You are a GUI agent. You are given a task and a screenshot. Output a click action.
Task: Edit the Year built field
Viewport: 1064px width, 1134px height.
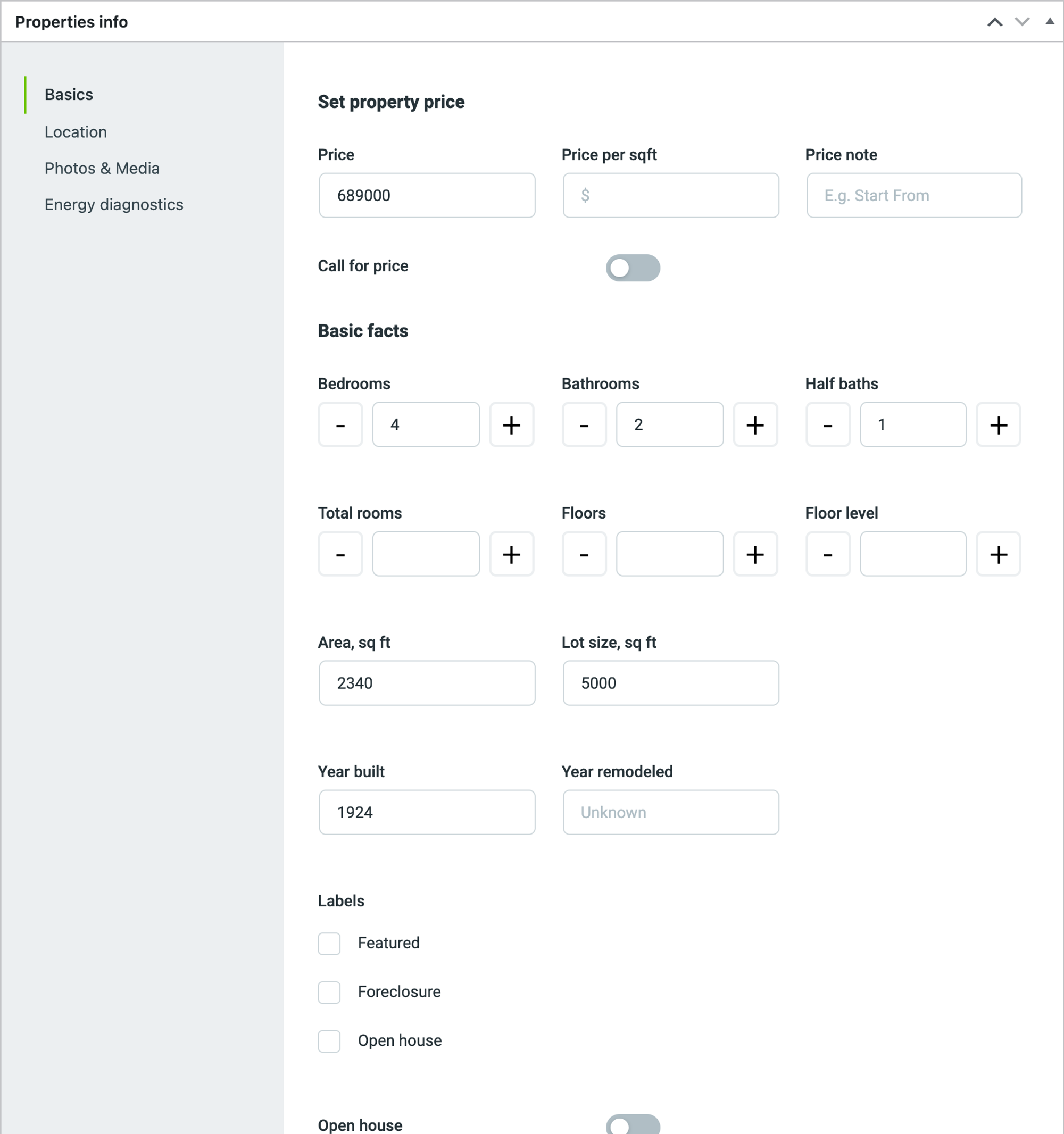coord(427,812)
